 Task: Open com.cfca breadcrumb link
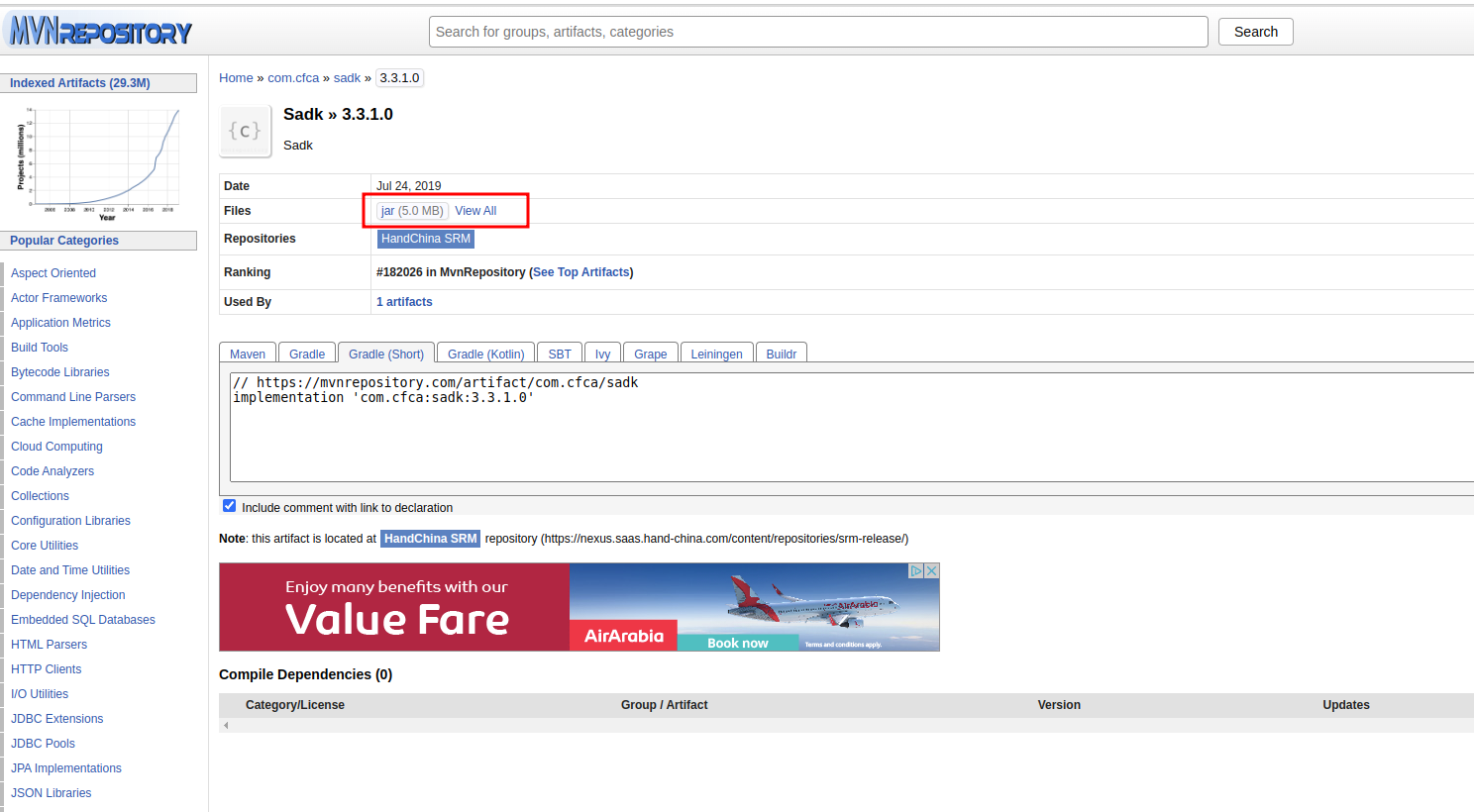tap(293, 78)
